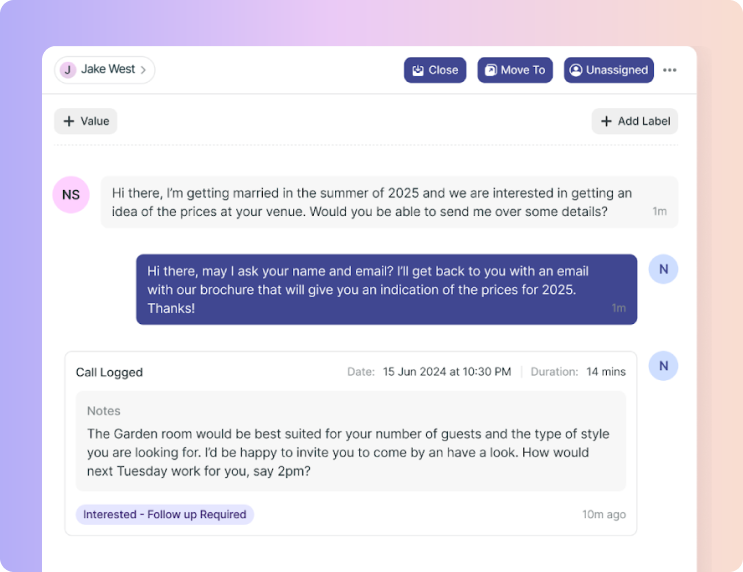Click the N avatar beside Call Logged

[663, 366]
